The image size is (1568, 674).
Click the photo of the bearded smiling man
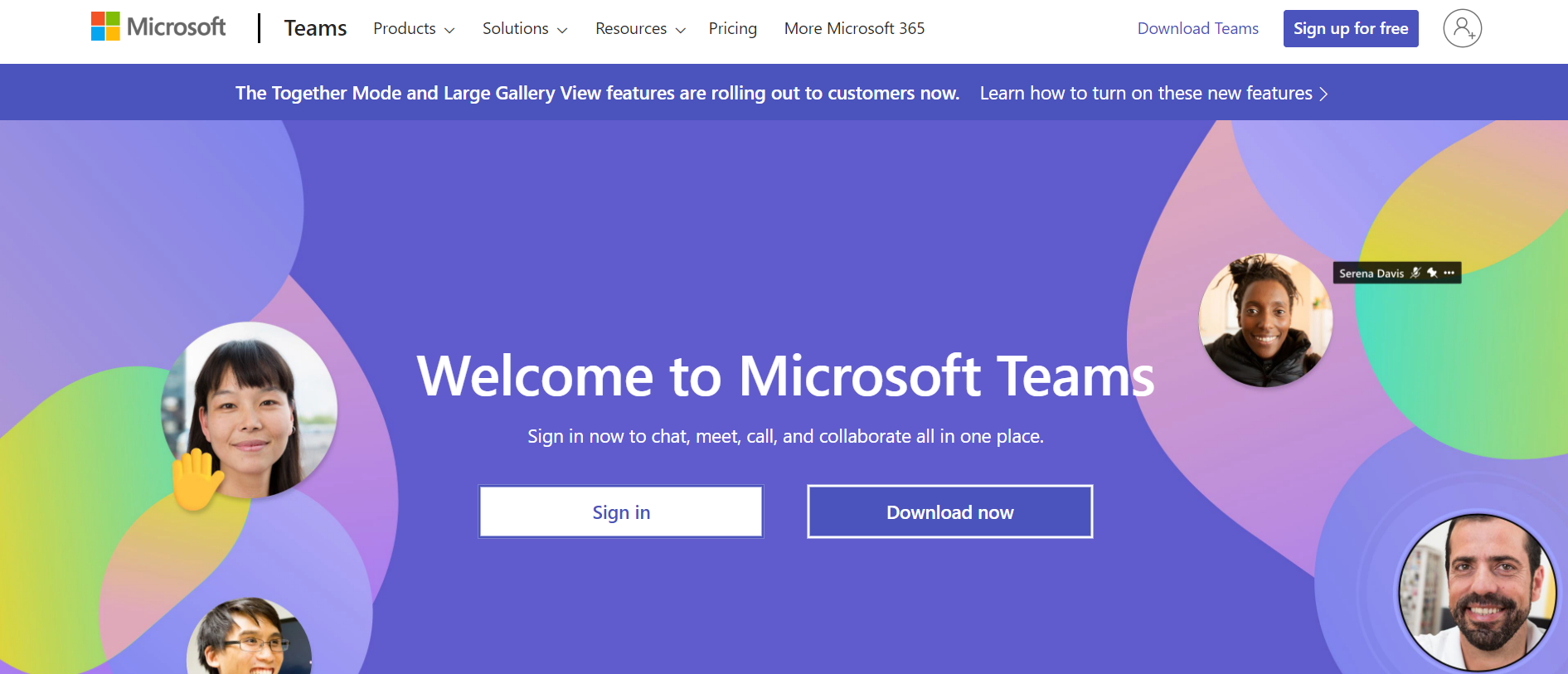click(1477, 592)
